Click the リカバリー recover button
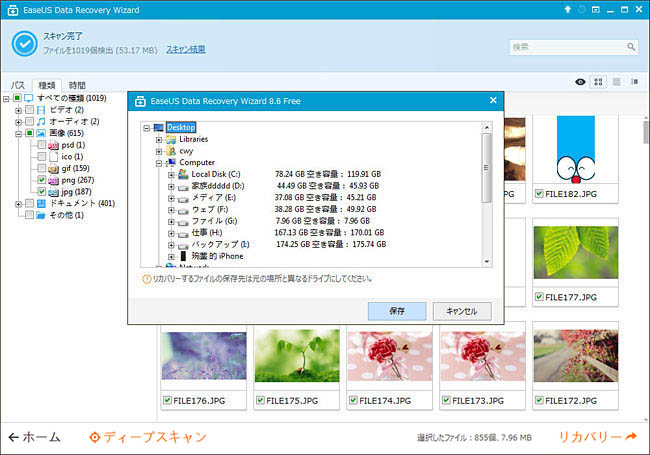Screen dimensions: 650x455 (598, 436)
